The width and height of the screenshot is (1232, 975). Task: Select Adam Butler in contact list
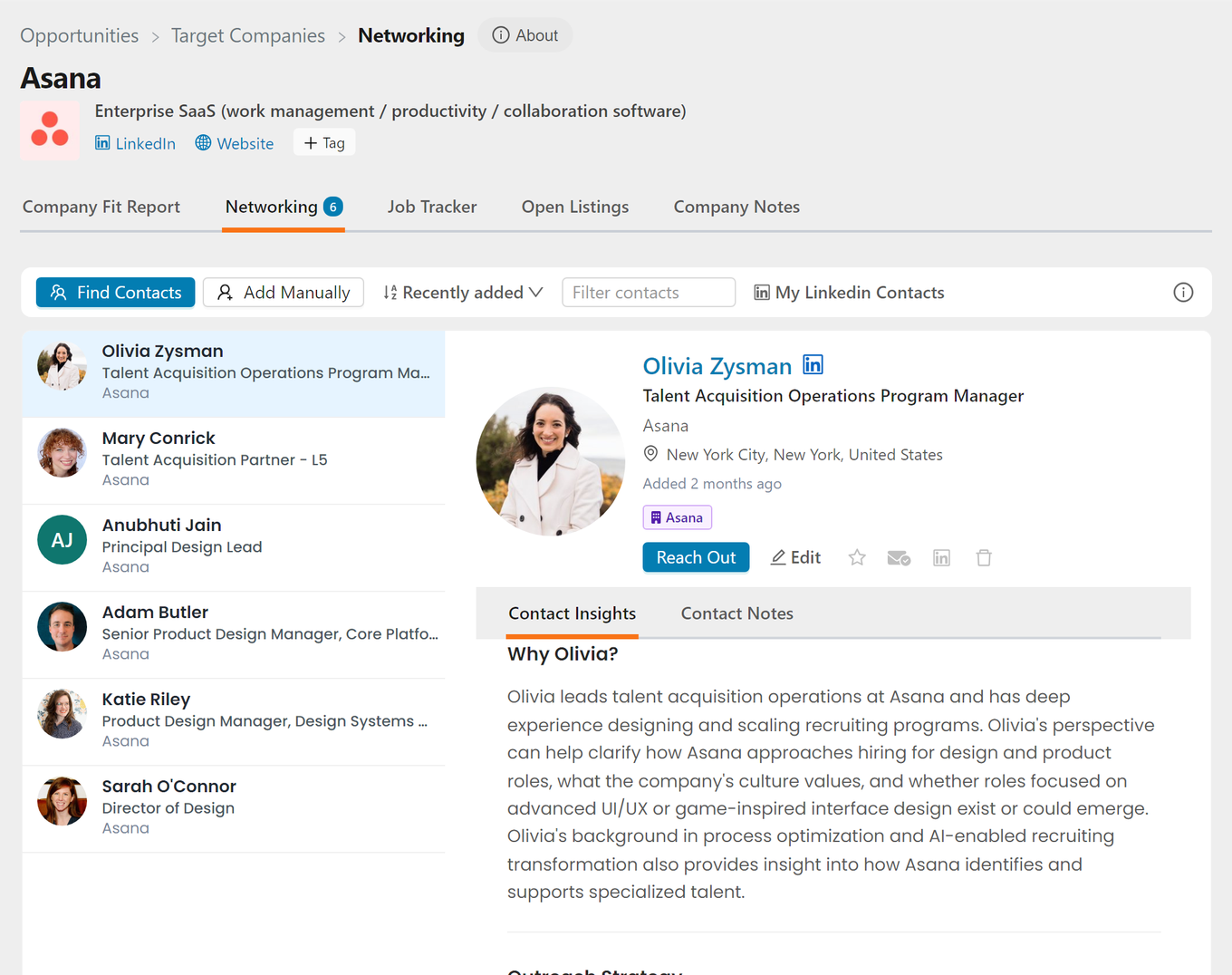click(234, 634)
